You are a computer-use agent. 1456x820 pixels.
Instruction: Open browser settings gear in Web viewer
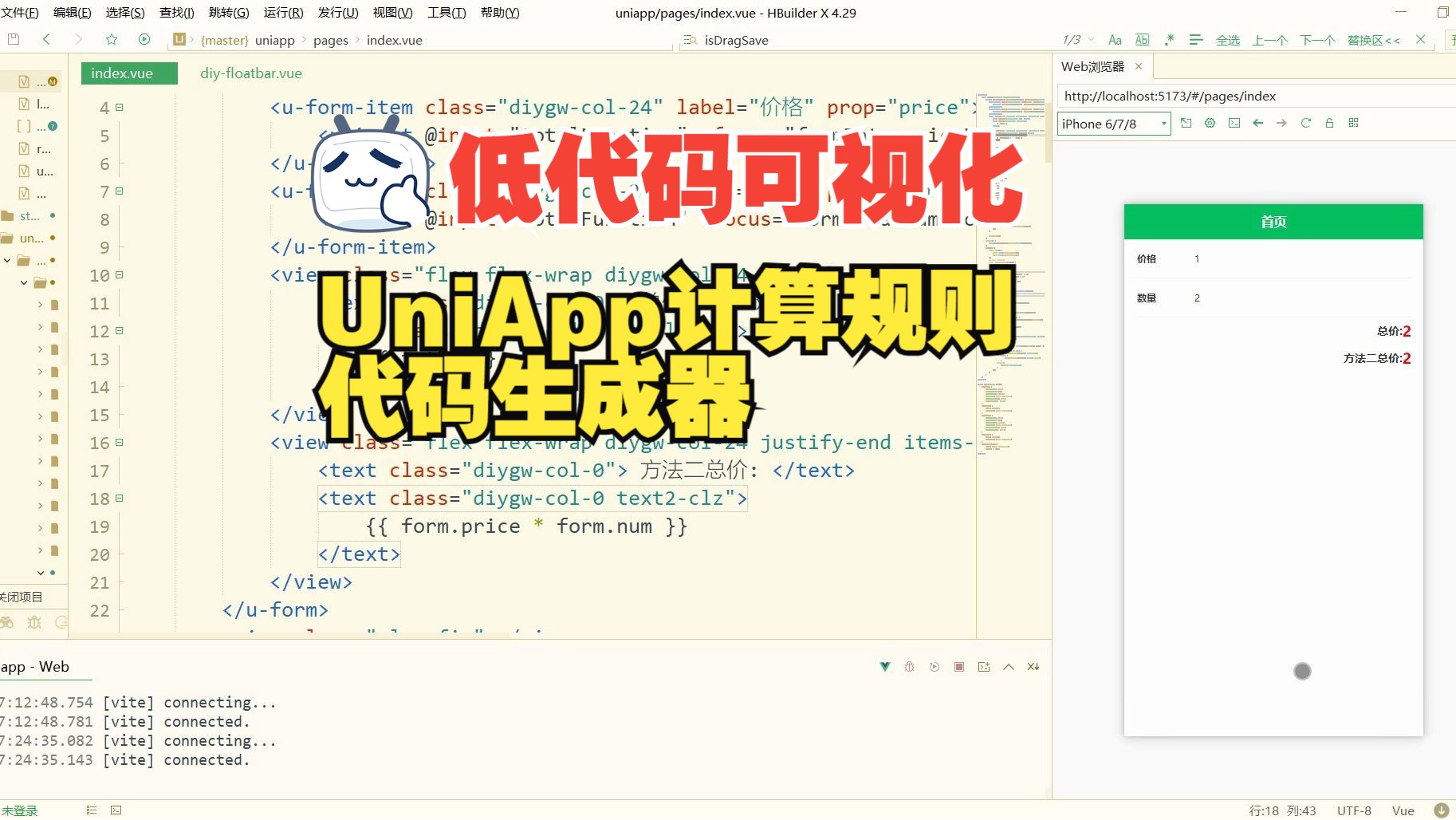(x=1210, y=123)
